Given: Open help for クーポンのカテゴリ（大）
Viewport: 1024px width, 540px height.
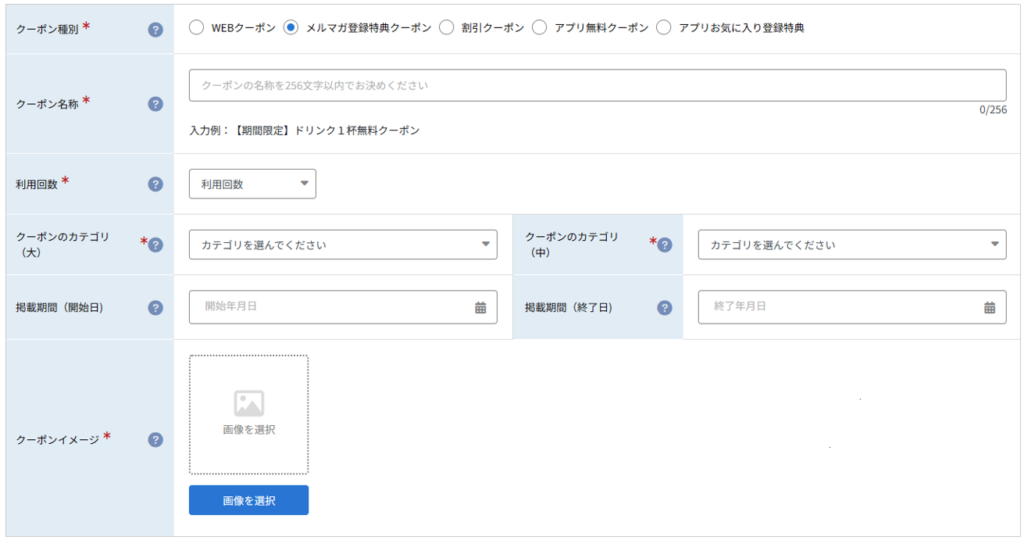Looking at the screenshot, I should tap(155, 245).
